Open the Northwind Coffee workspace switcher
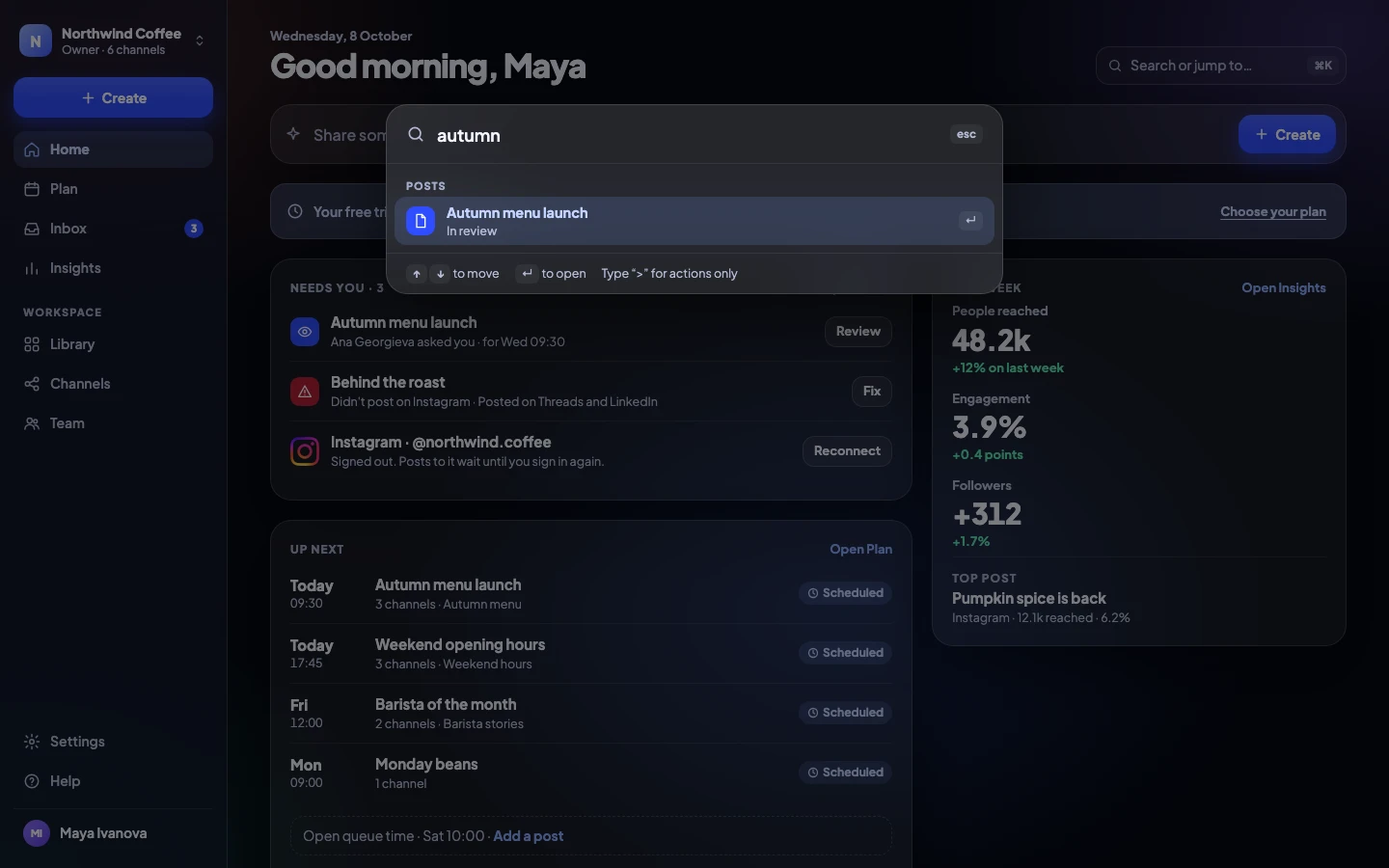The width and height of the screenshot is (1389, 868). tap(113, 41)
